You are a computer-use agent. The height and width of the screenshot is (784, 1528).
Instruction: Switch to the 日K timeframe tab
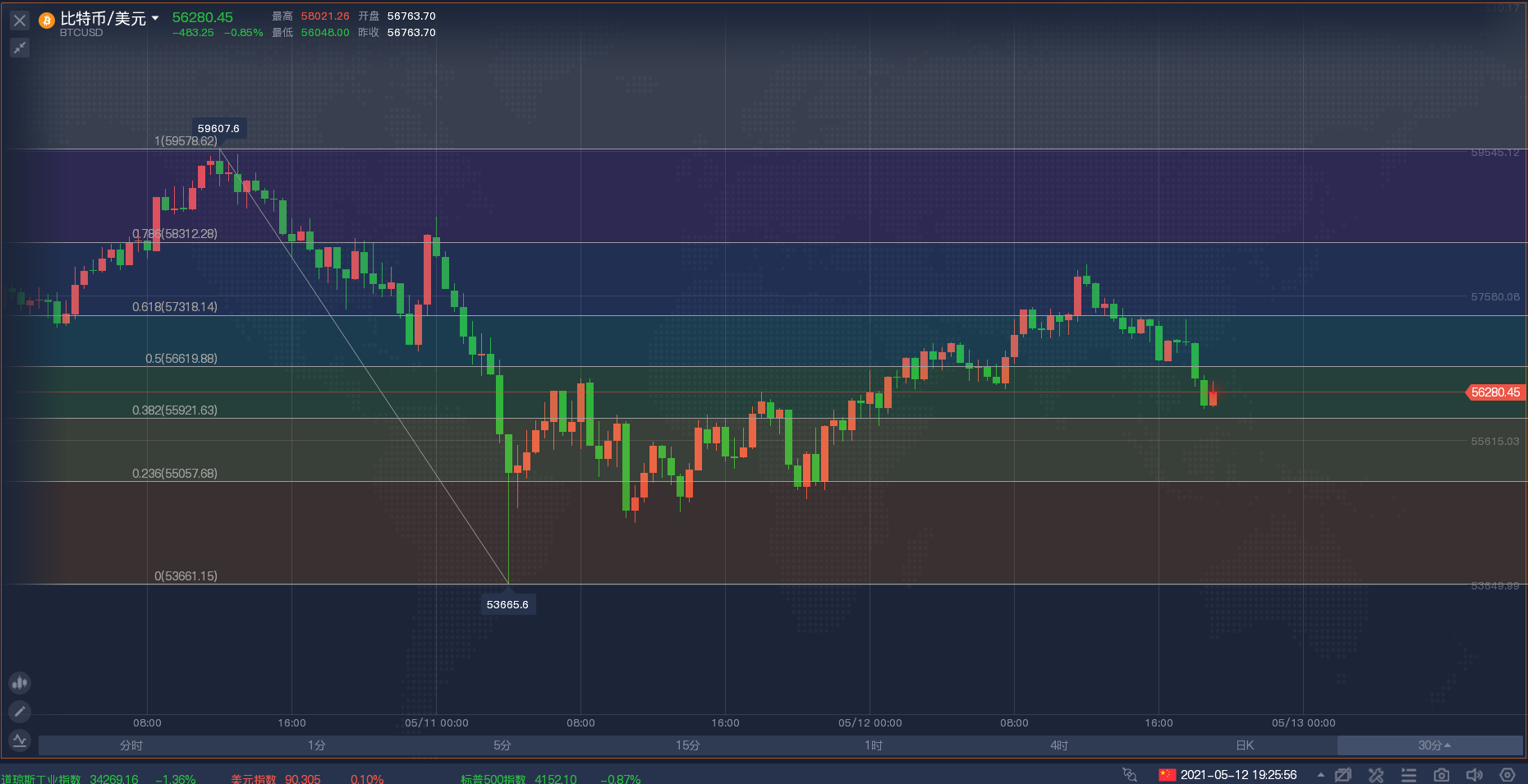[1245, 745]
